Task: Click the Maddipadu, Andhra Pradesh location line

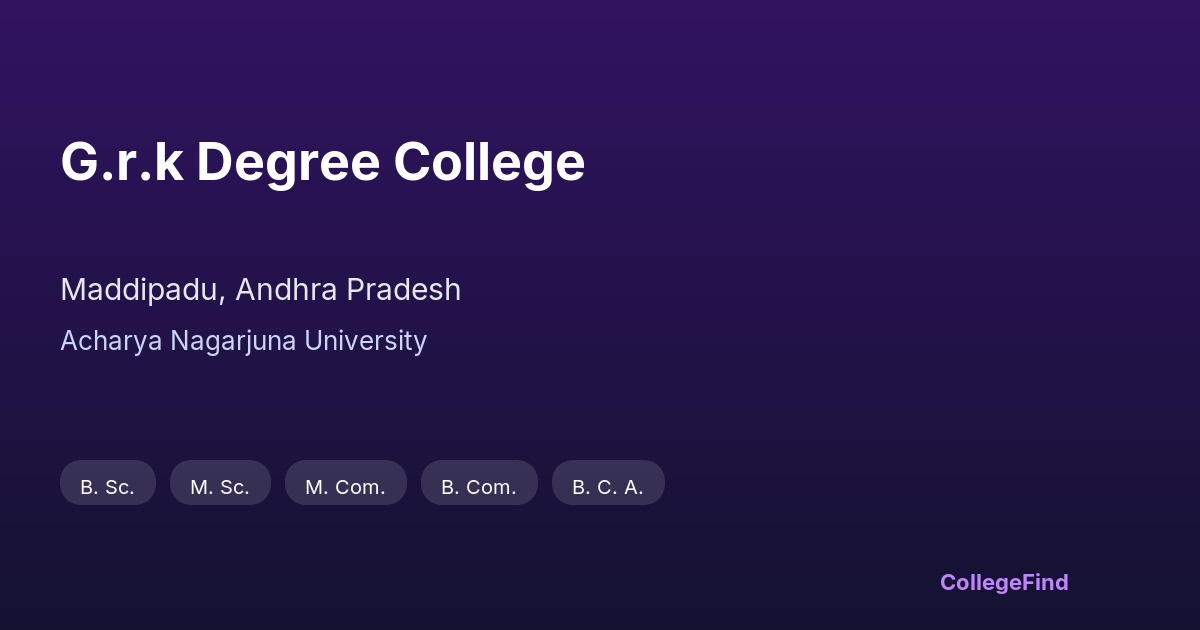Action: click(x=260, y=290)
